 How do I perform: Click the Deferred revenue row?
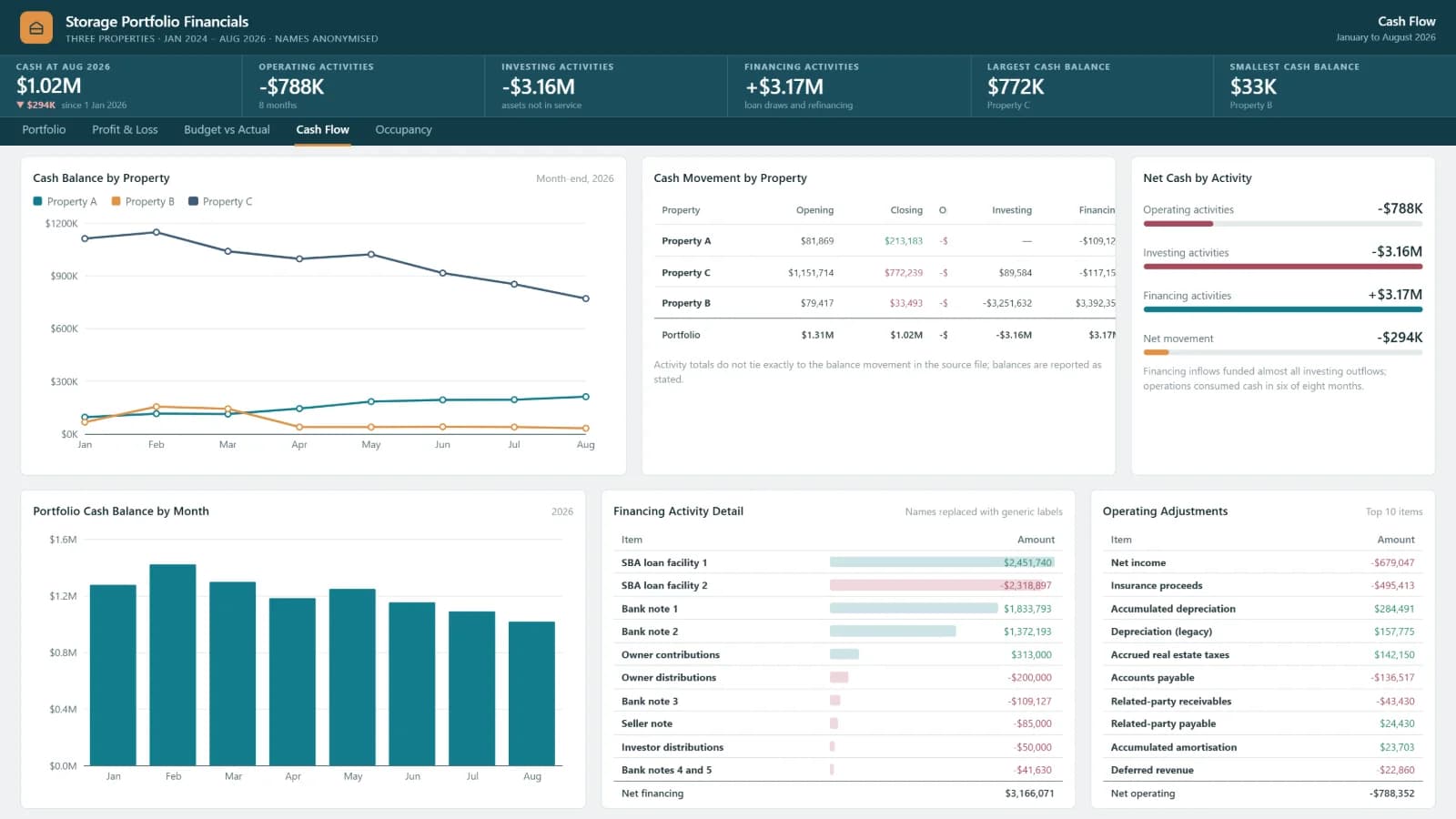point(1263,770)
